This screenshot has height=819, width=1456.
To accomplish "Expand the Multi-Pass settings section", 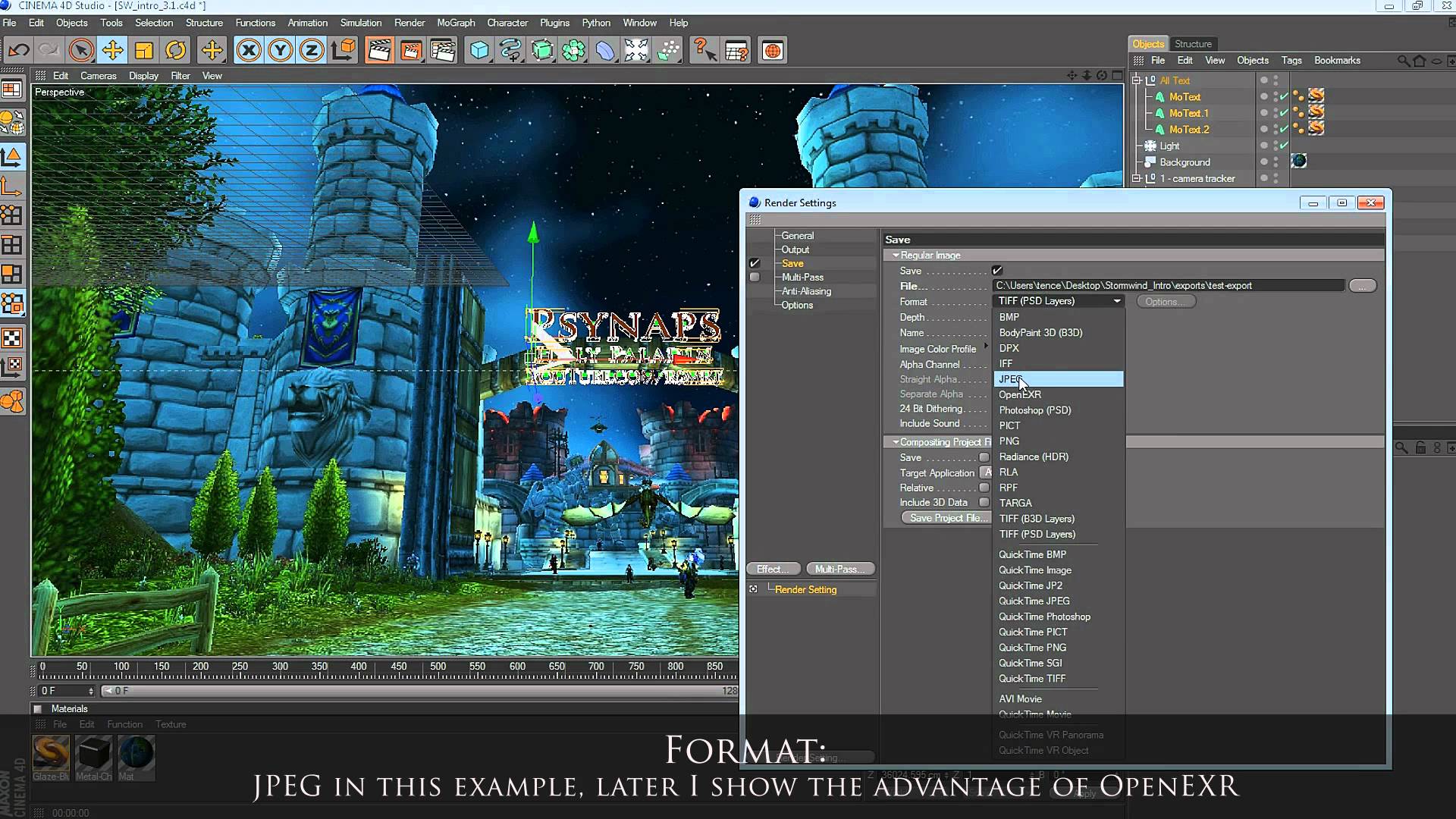I will click(802, 276).
